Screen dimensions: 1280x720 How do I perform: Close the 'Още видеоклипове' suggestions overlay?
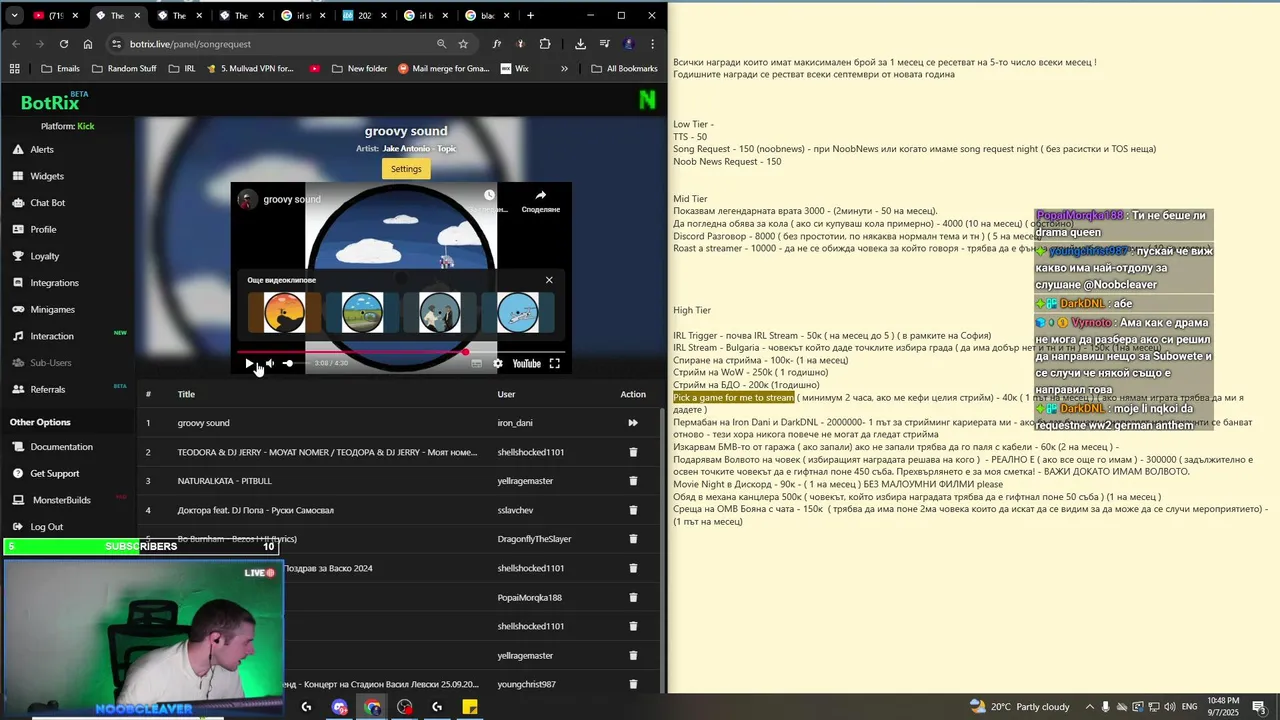pos(549,280)
